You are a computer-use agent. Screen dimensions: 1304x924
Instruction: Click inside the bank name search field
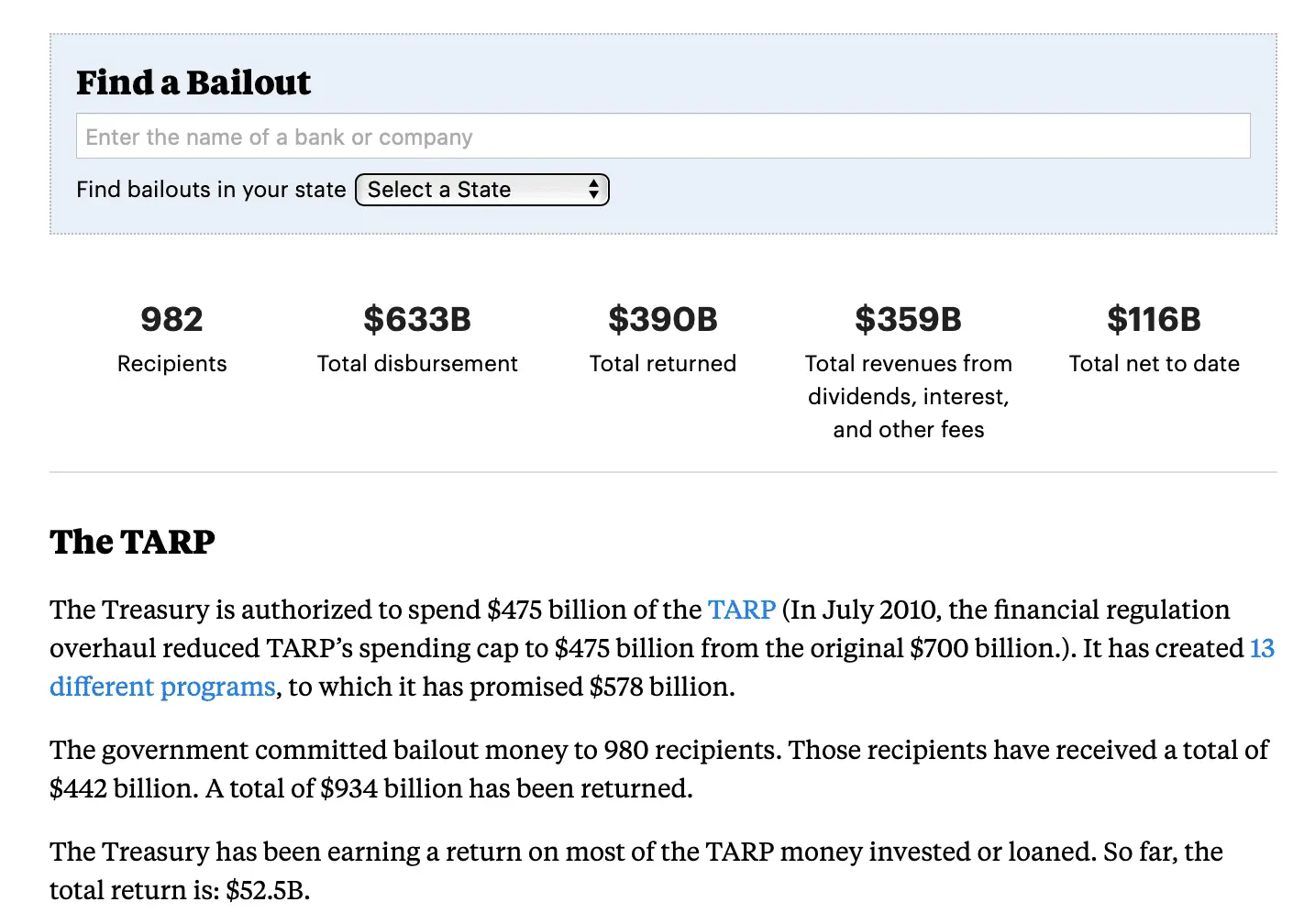[663, 136]
